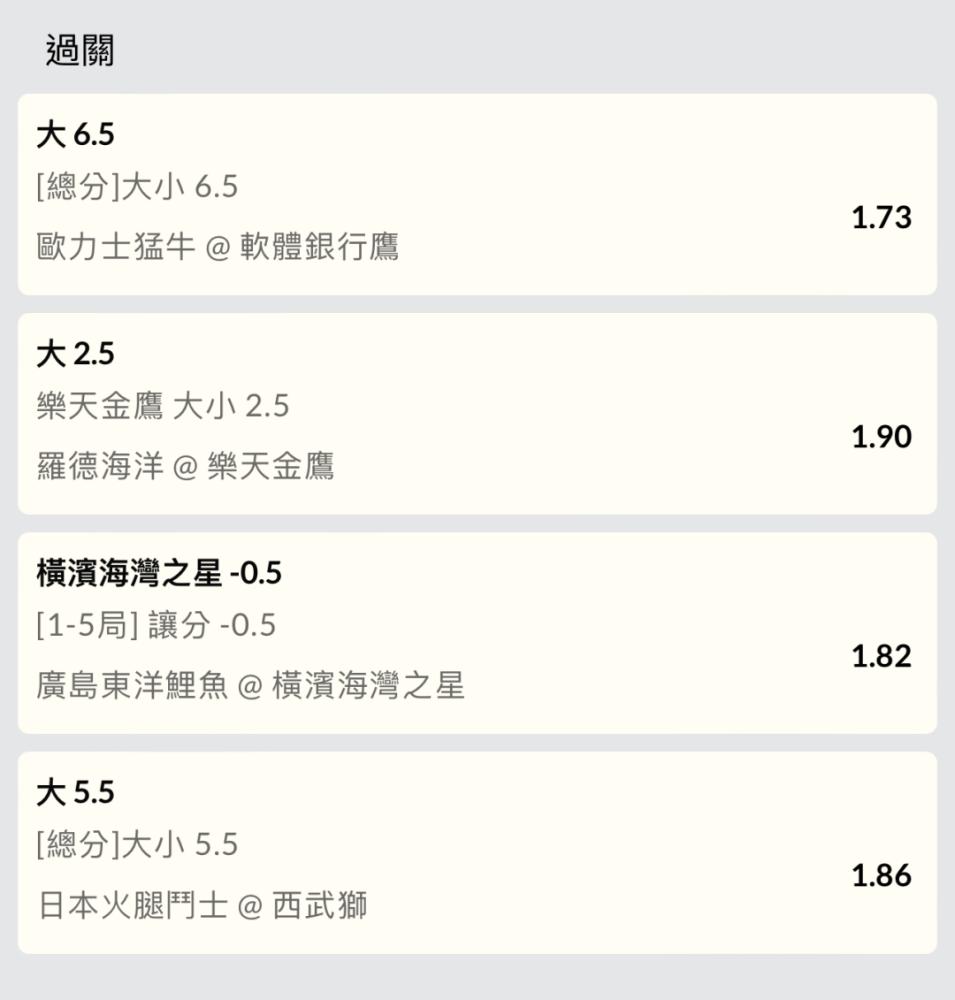Click the 大 6.5 selection title

tap(75, 135)
